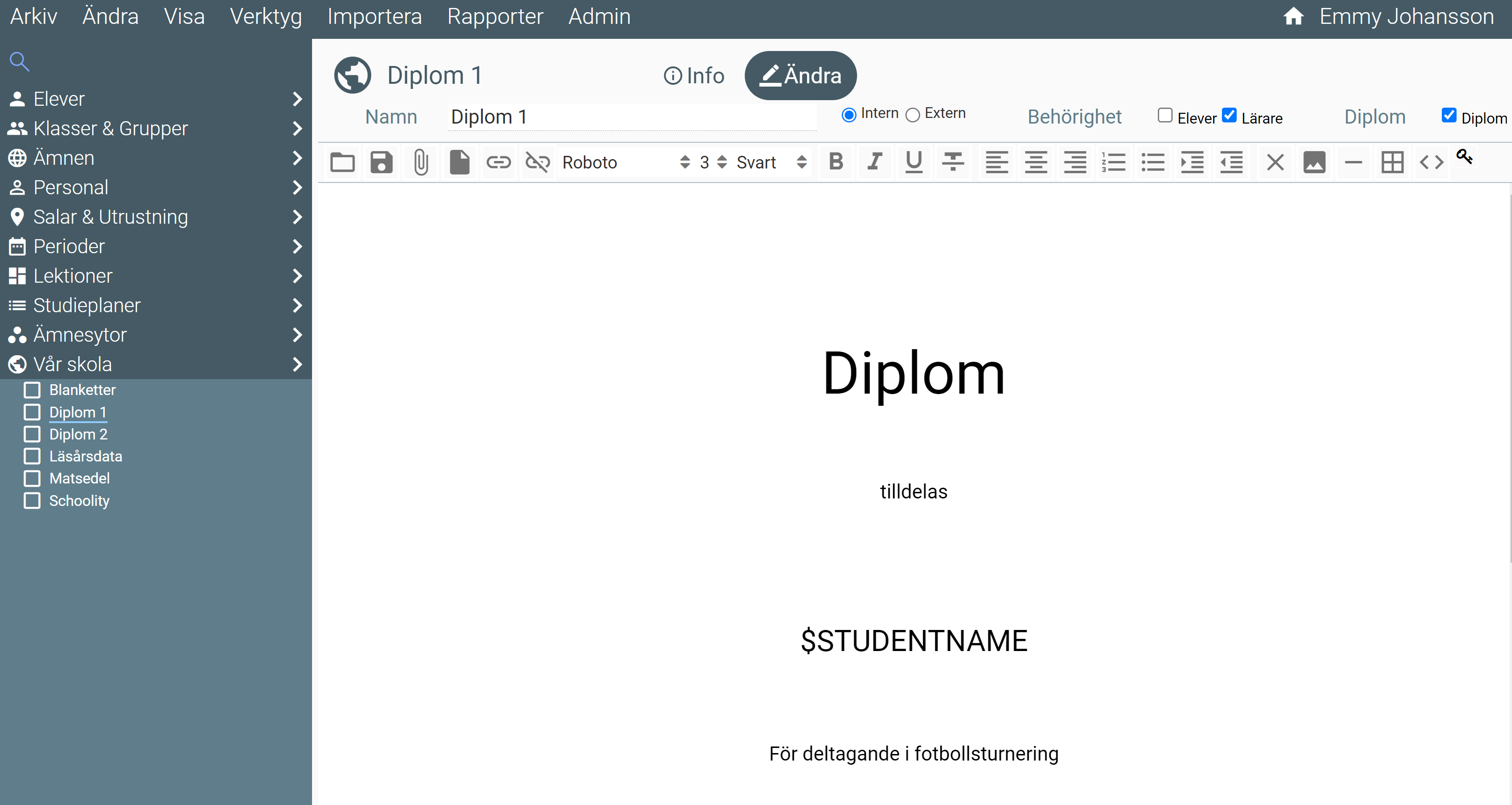
Task: Insert a table with grid icon
Action: (x=1392, y=162)
